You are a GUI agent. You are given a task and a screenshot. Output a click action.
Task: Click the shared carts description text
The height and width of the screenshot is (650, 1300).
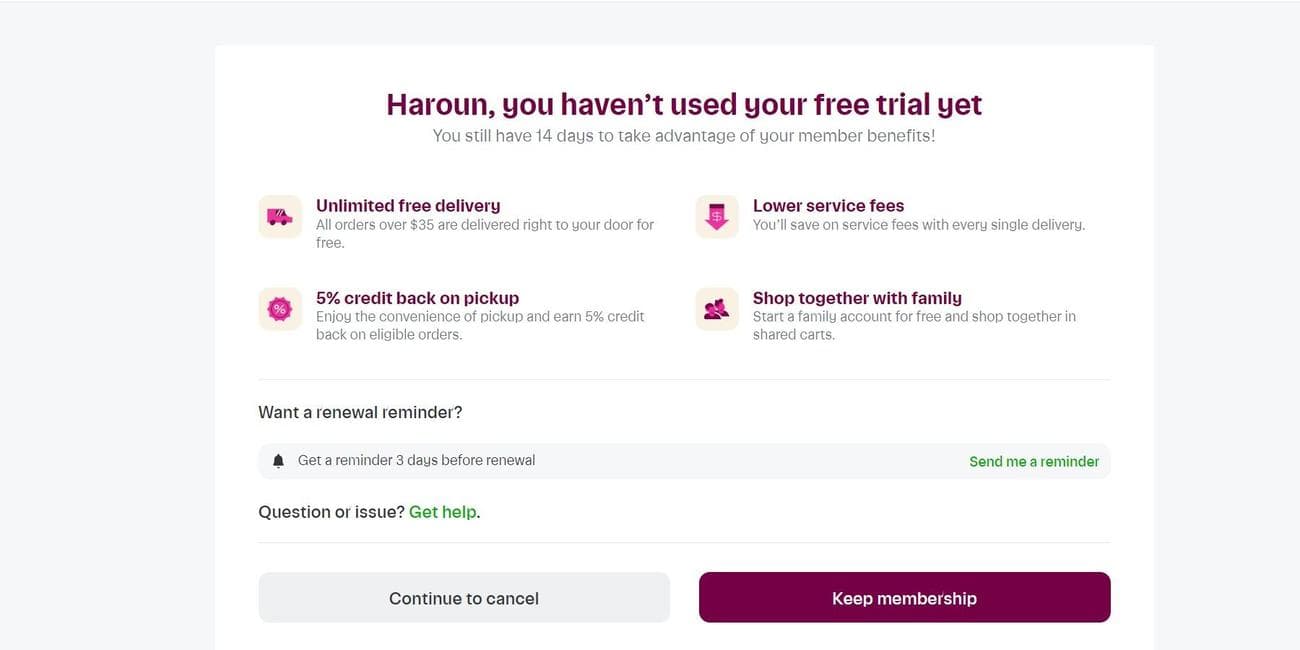(915, 323)
